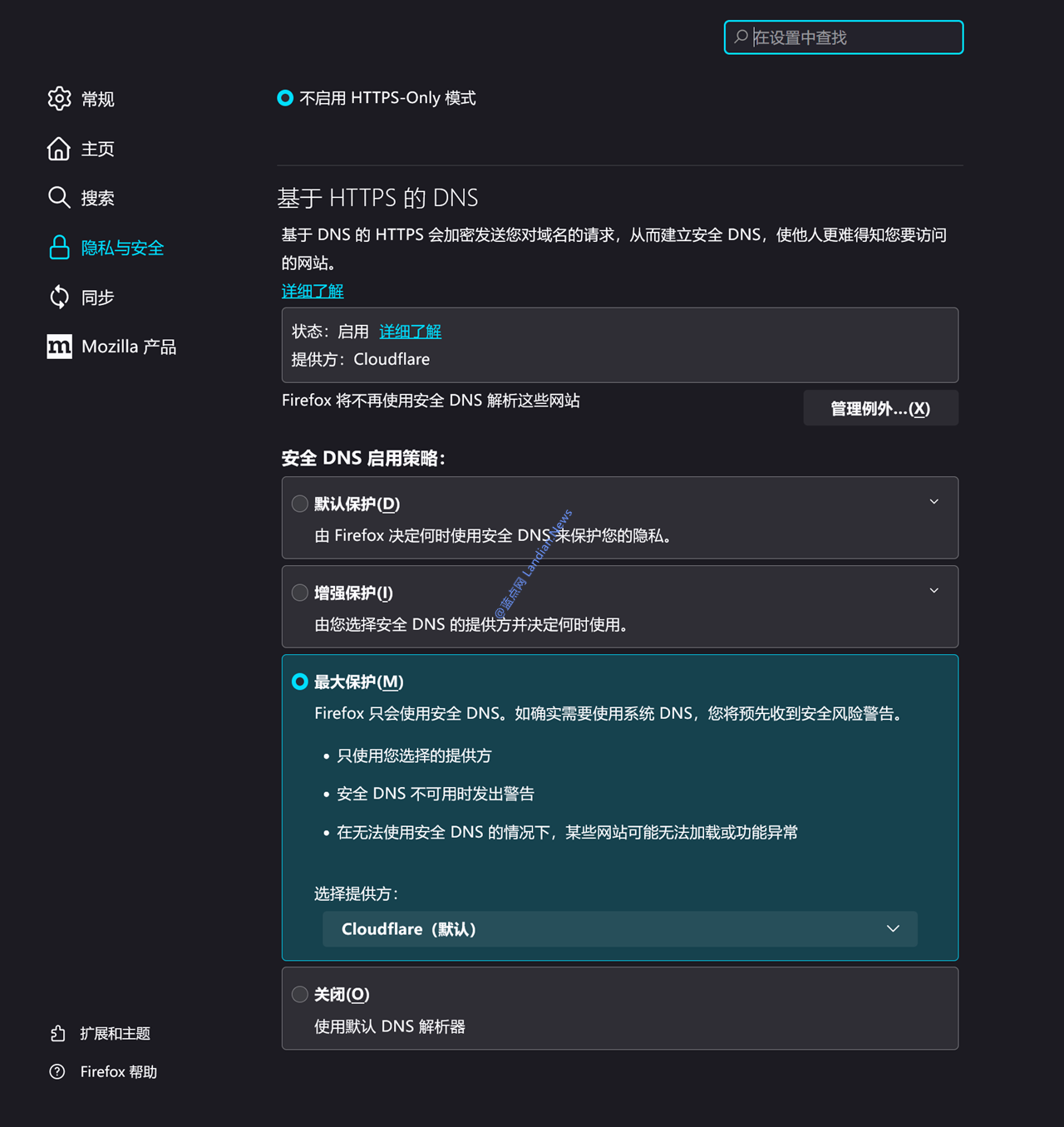Select the 默认保护 radio option

point(300,504)
